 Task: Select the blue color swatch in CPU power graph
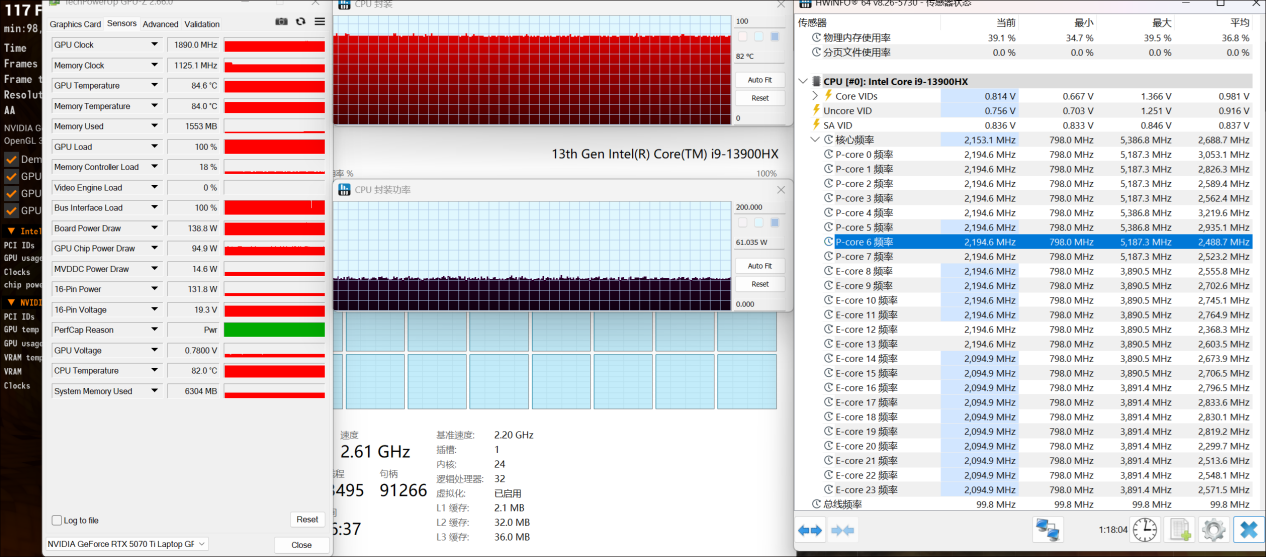point(774,222)
